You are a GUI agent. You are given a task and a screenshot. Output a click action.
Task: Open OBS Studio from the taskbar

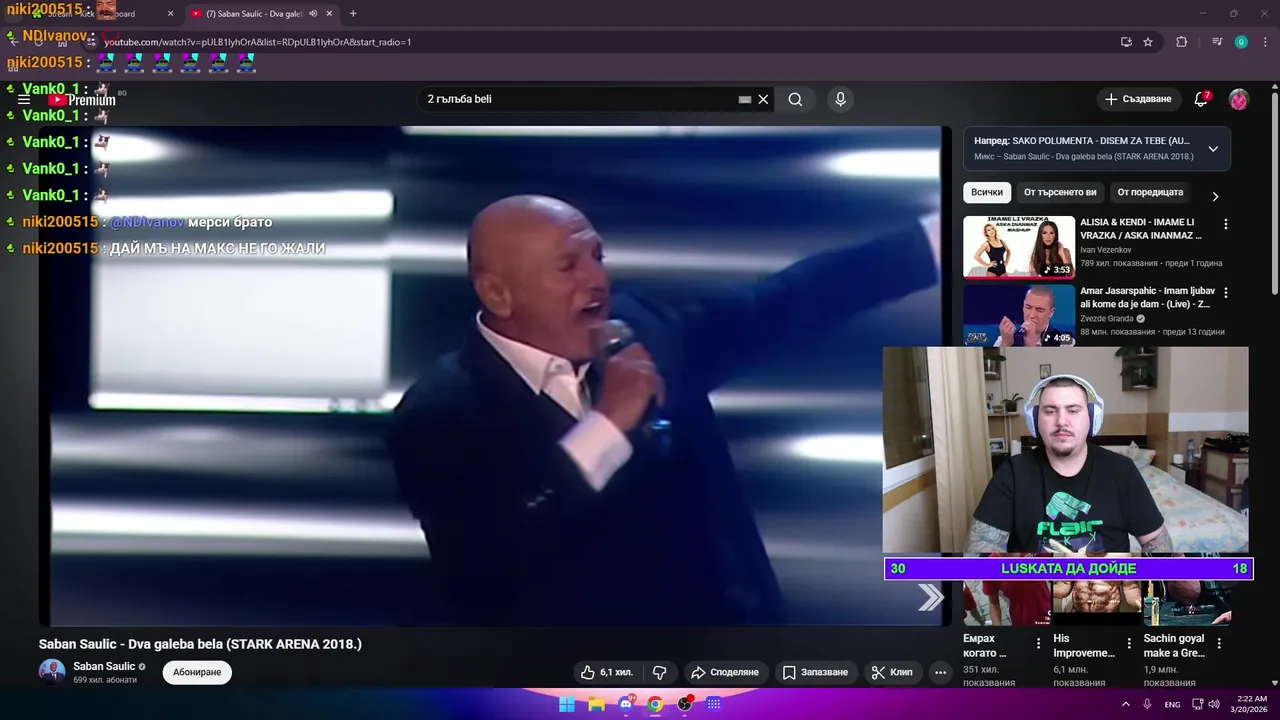coord(685,704)
